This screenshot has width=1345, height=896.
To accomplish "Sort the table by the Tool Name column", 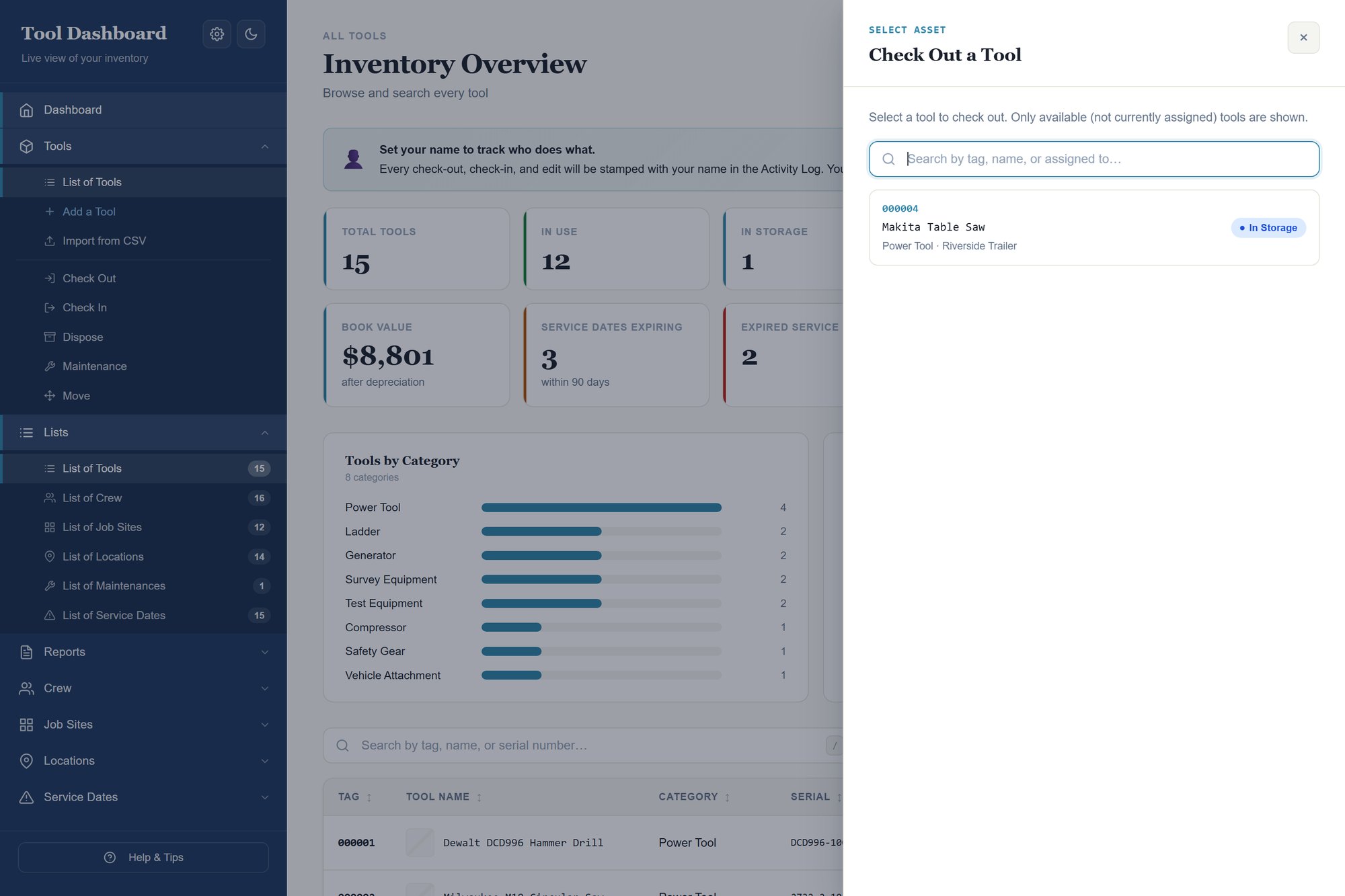I will (444, 797).
